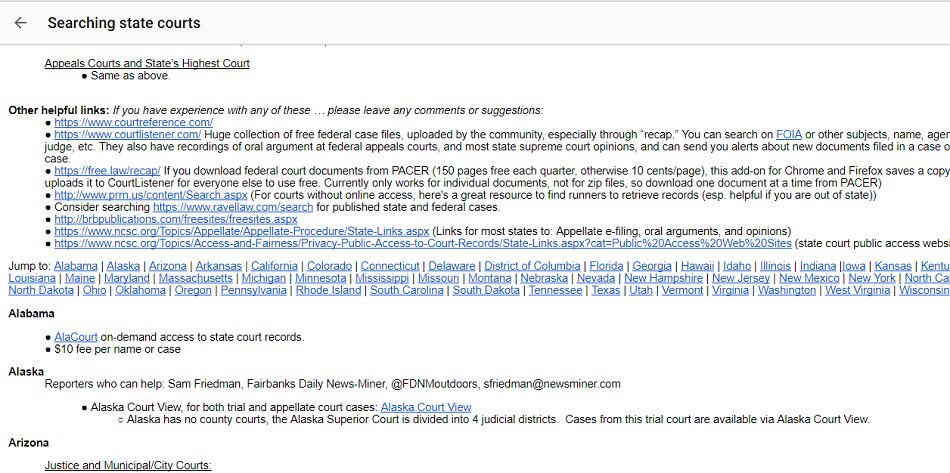The image size is (950, 473).
Task: Jump to Minnesota
Action: pyautogui.click(x=321, y=278)
